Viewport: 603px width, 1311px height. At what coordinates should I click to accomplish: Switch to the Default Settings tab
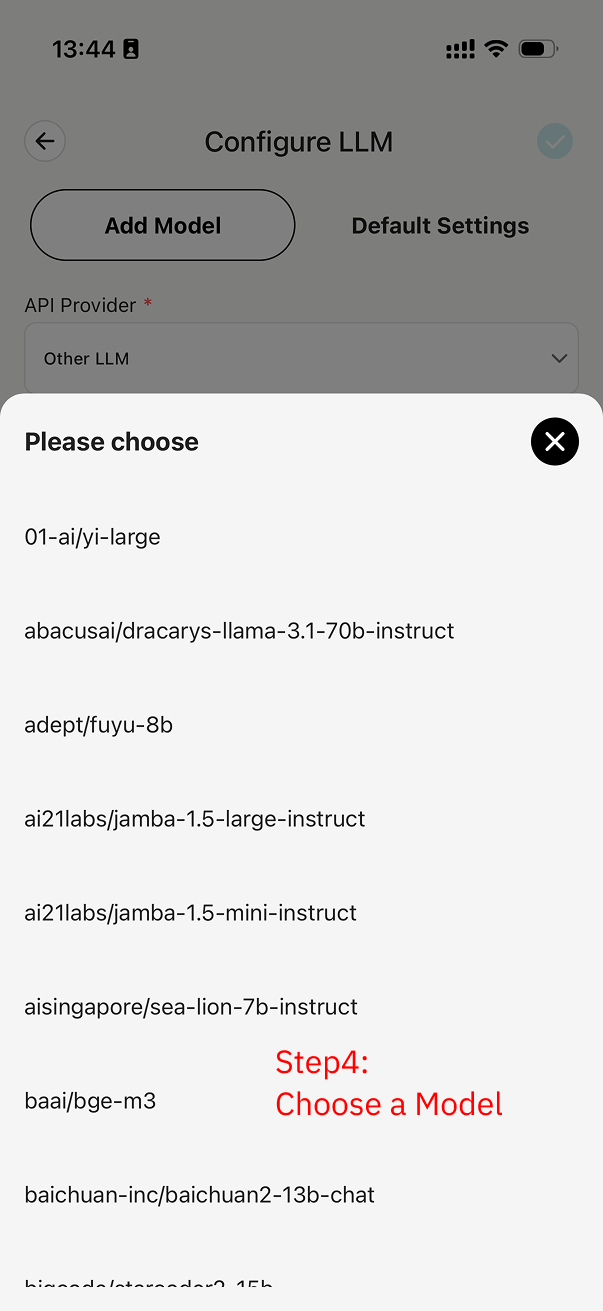click(x=440, y=226)
